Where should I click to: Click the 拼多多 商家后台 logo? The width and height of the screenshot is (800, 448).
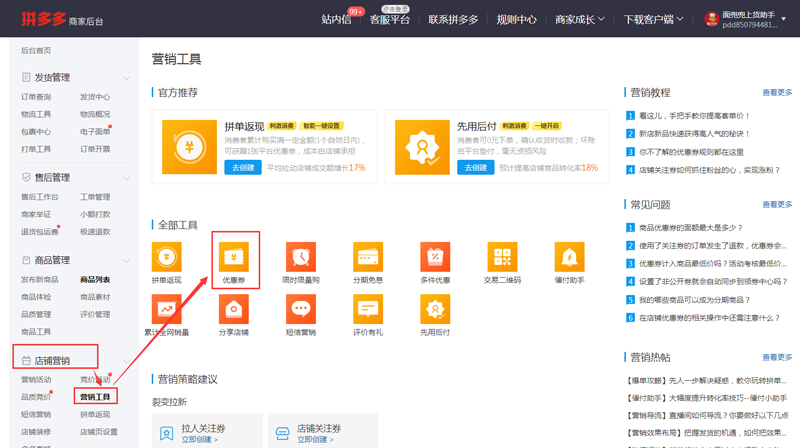point(62,19)
